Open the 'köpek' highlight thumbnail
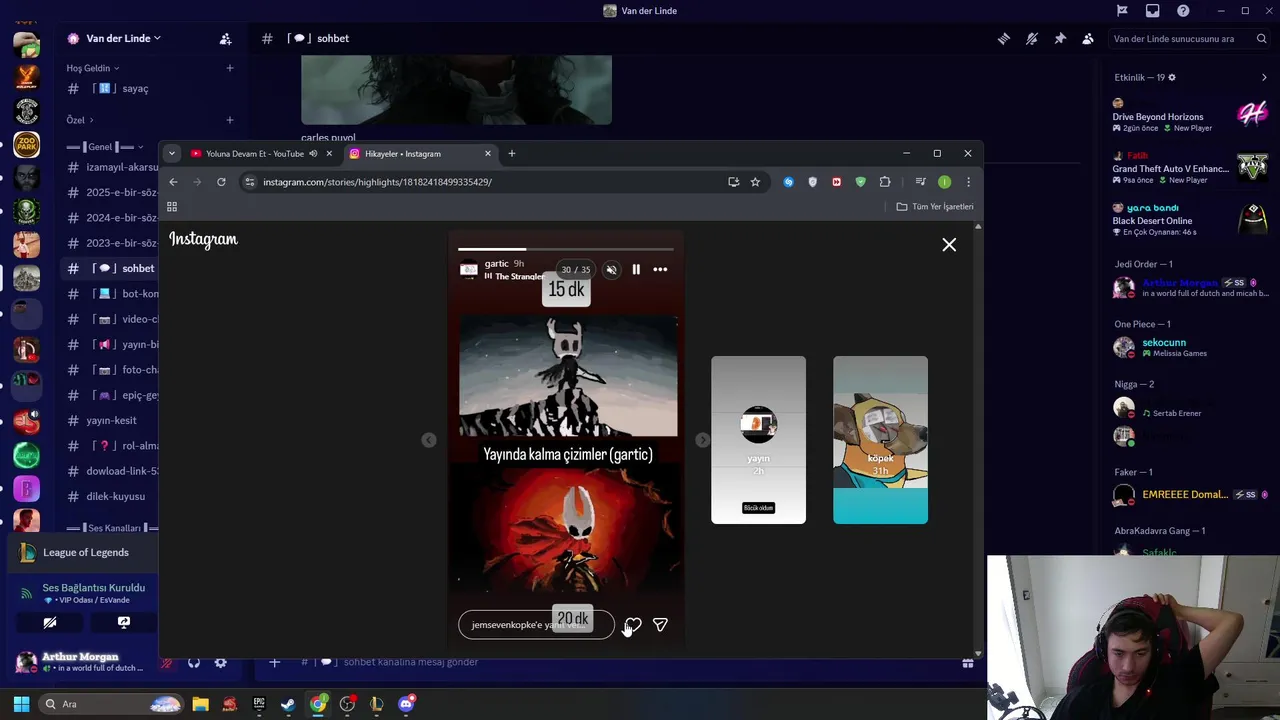The height and width of the screenshot is (720, 1280). click(880, 440)
